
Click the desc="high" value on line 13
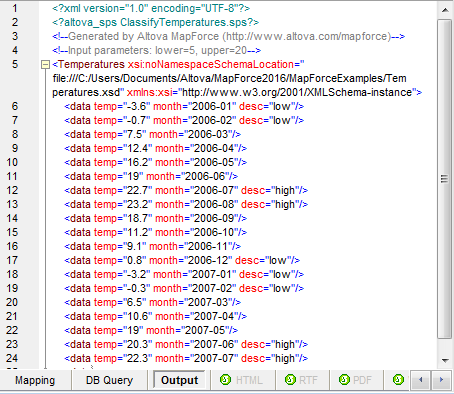click(285, 204)
